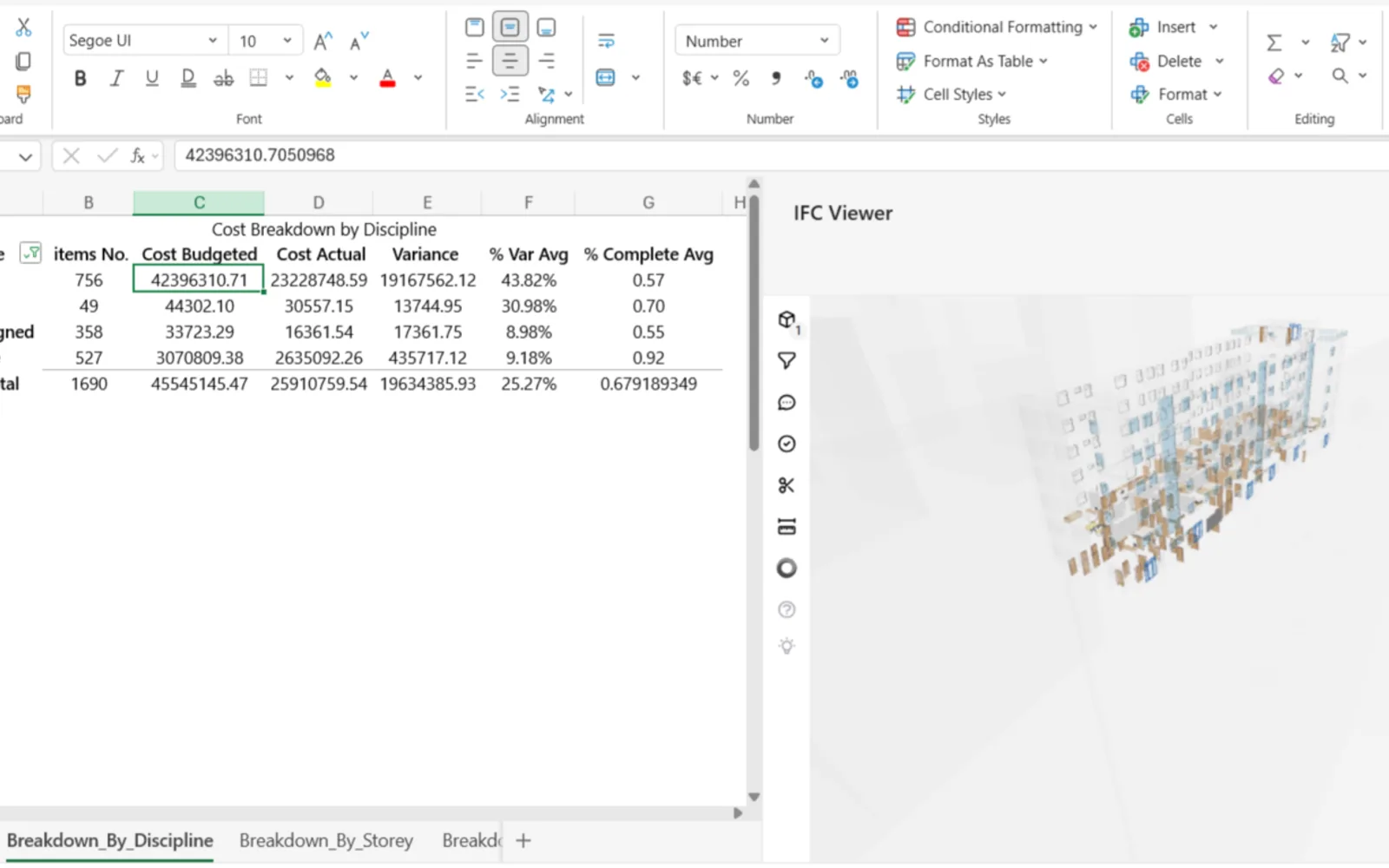Decrease font size with the smaller A icon

point(359,41)
